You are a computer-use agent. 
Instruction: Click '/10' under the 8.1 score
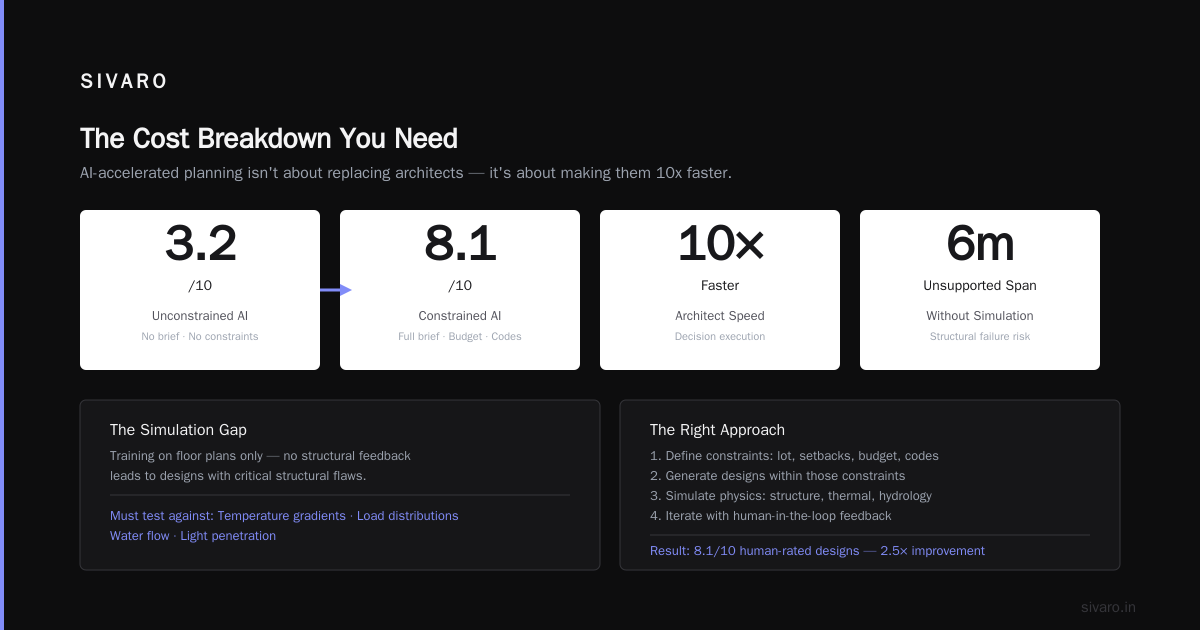tap(460, 285)
